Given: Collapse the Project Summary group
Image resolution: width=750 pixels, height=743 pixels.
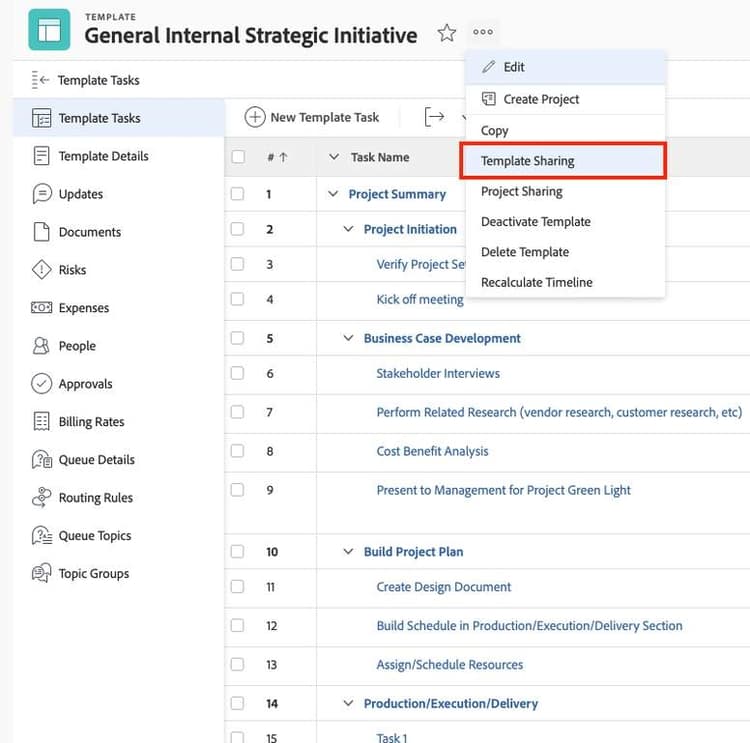Looking at the screenshot, I should [334, 194].
